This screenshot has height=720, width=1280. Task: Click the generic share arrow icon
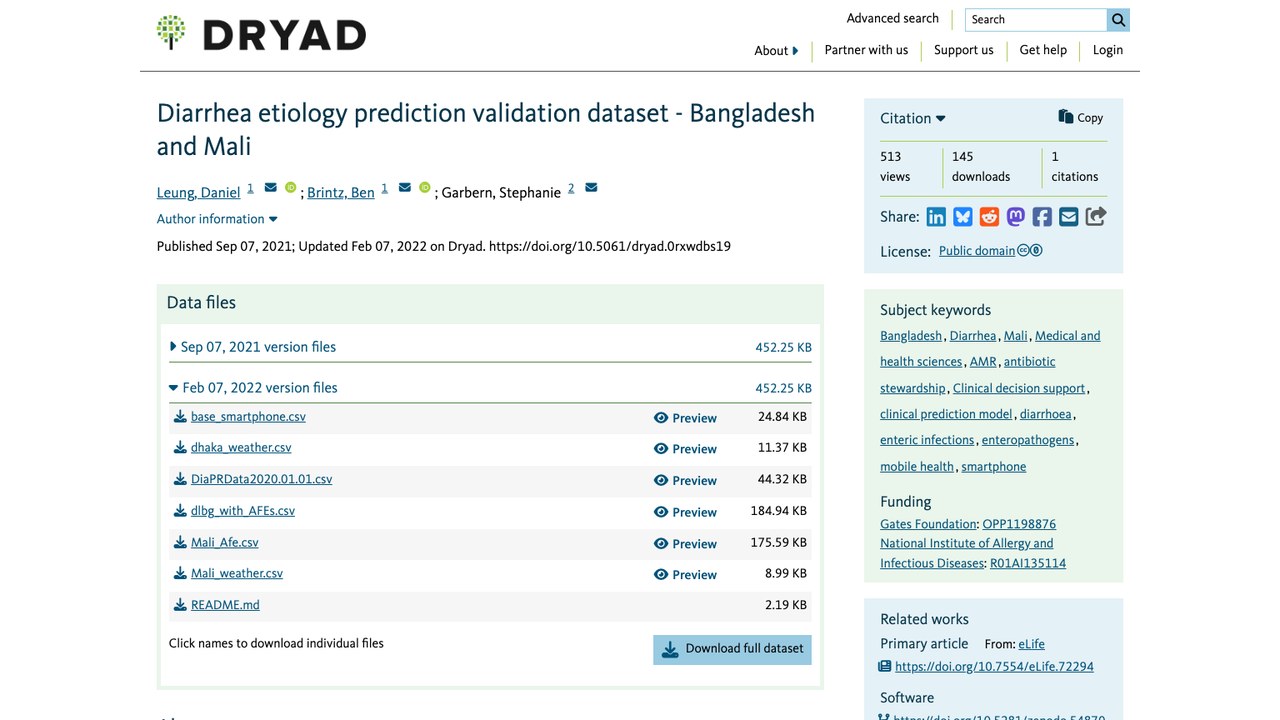coord(1096,217)
